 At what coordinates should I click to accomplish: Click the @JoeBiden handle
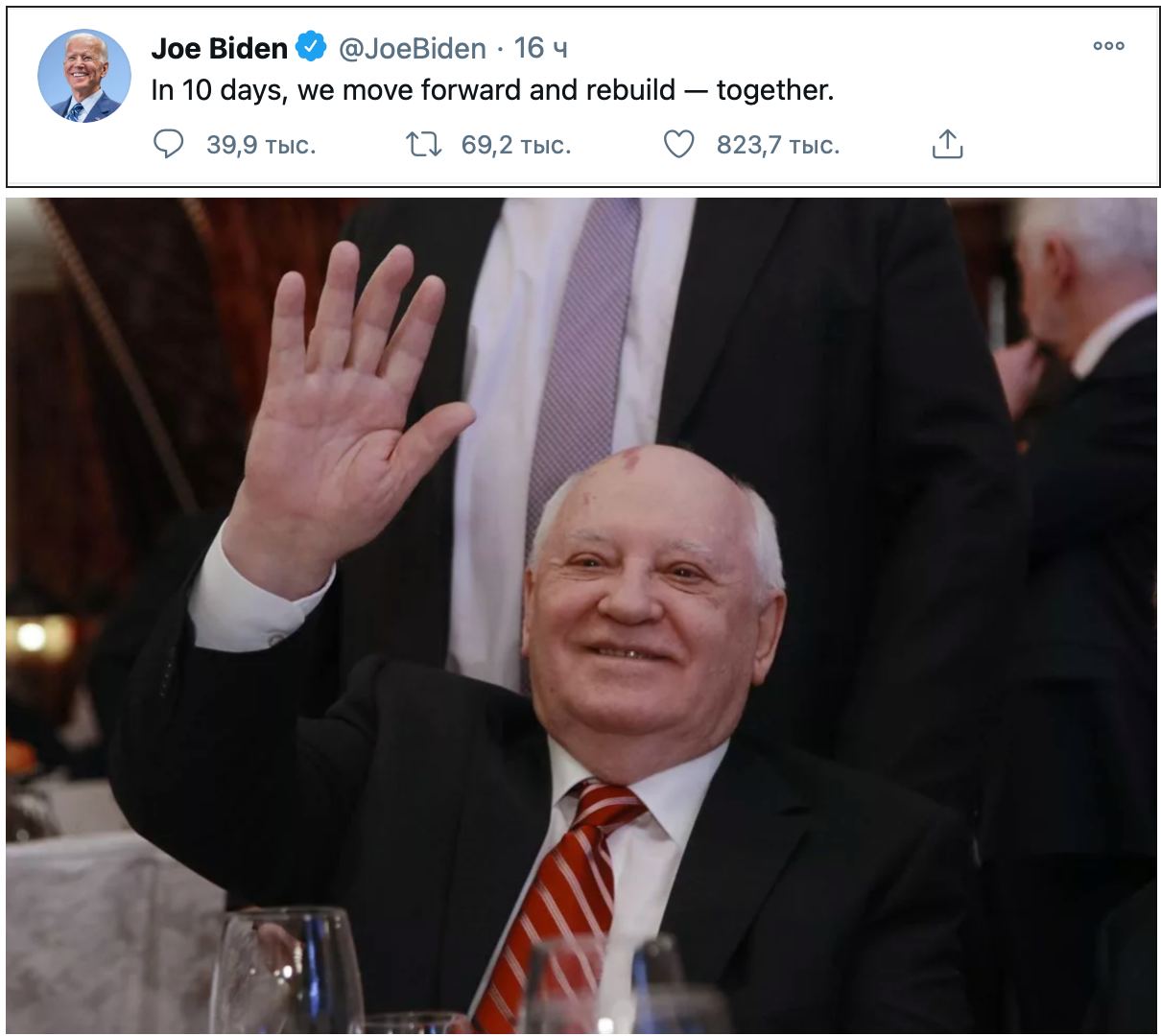(413, 48)
